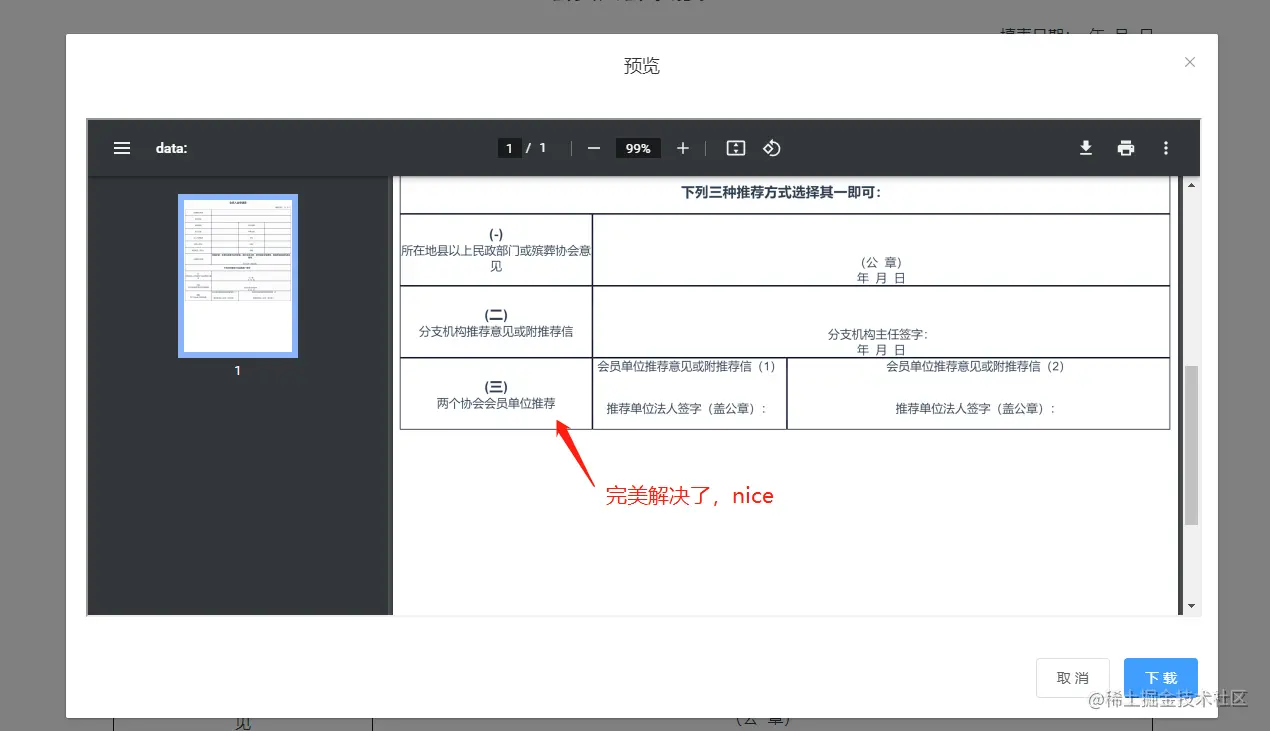Open the three-dot more options menu

[1166, 148]
